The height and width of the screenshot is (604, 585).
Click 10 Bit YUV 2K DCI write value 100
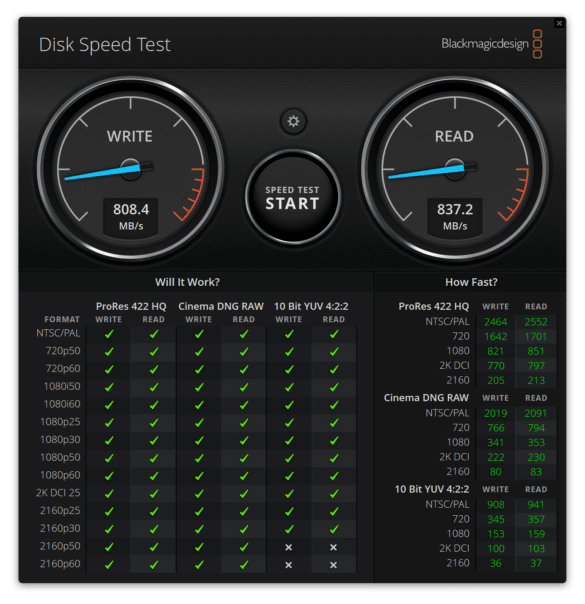tap(496, 548)
